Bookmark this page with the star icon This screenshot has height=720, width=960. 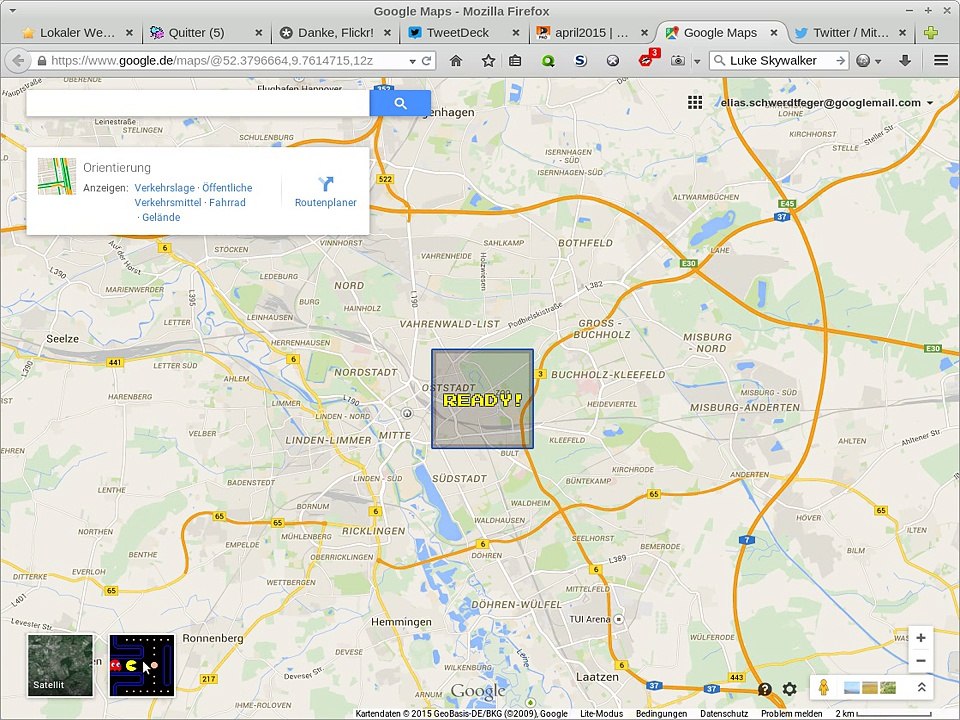[x=488, y=61]
